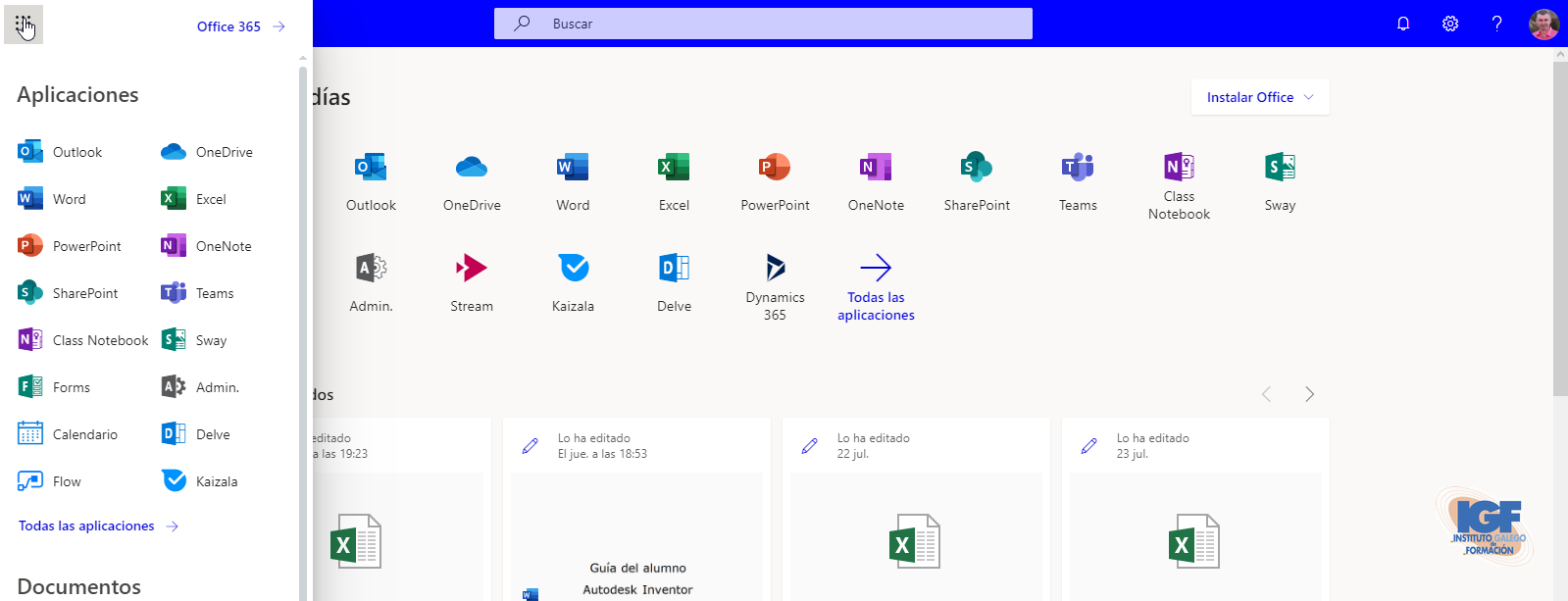Click into the Buscar search field

763,24
